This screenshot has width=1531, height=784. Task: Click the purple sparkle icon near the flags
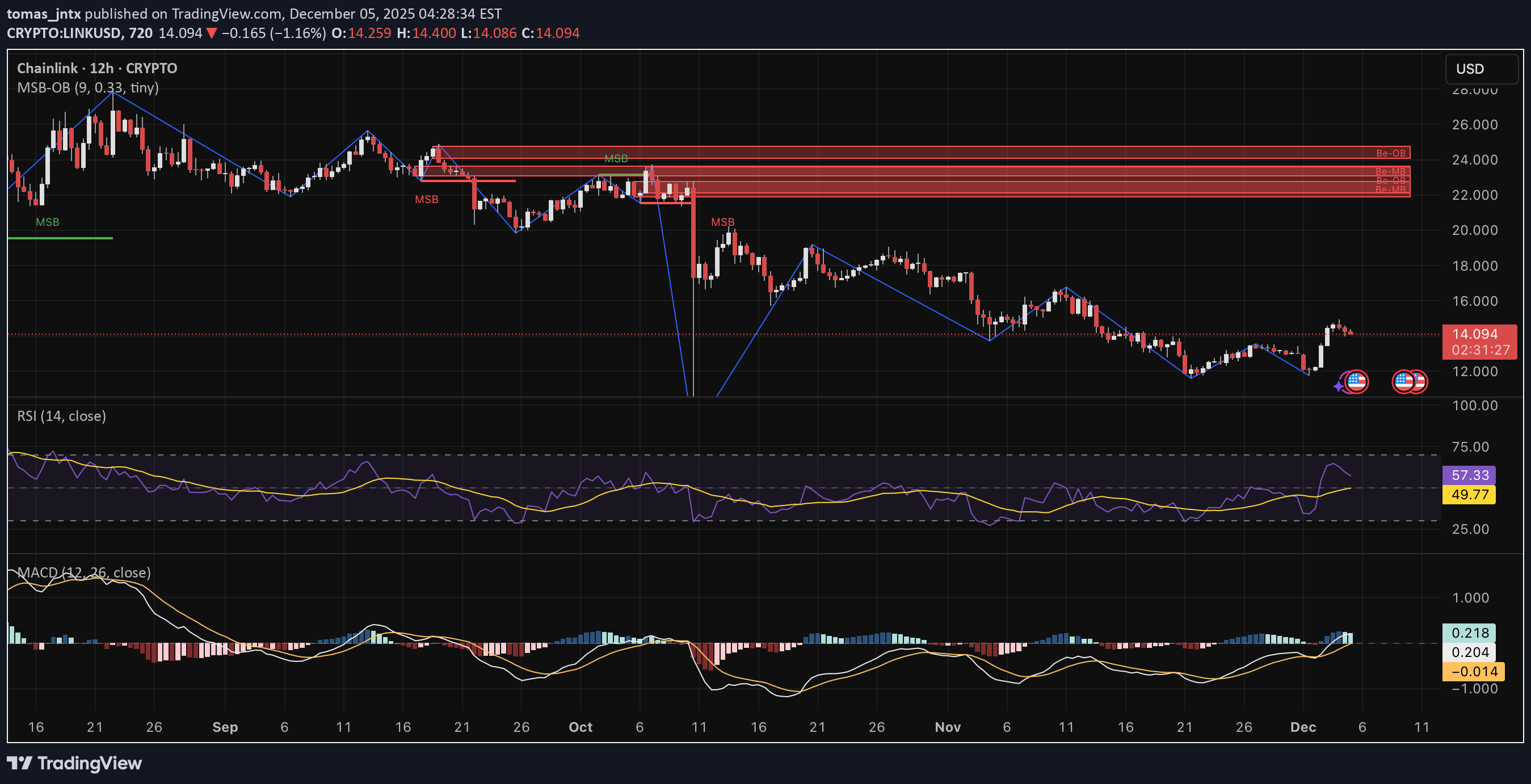point(1338,387)
